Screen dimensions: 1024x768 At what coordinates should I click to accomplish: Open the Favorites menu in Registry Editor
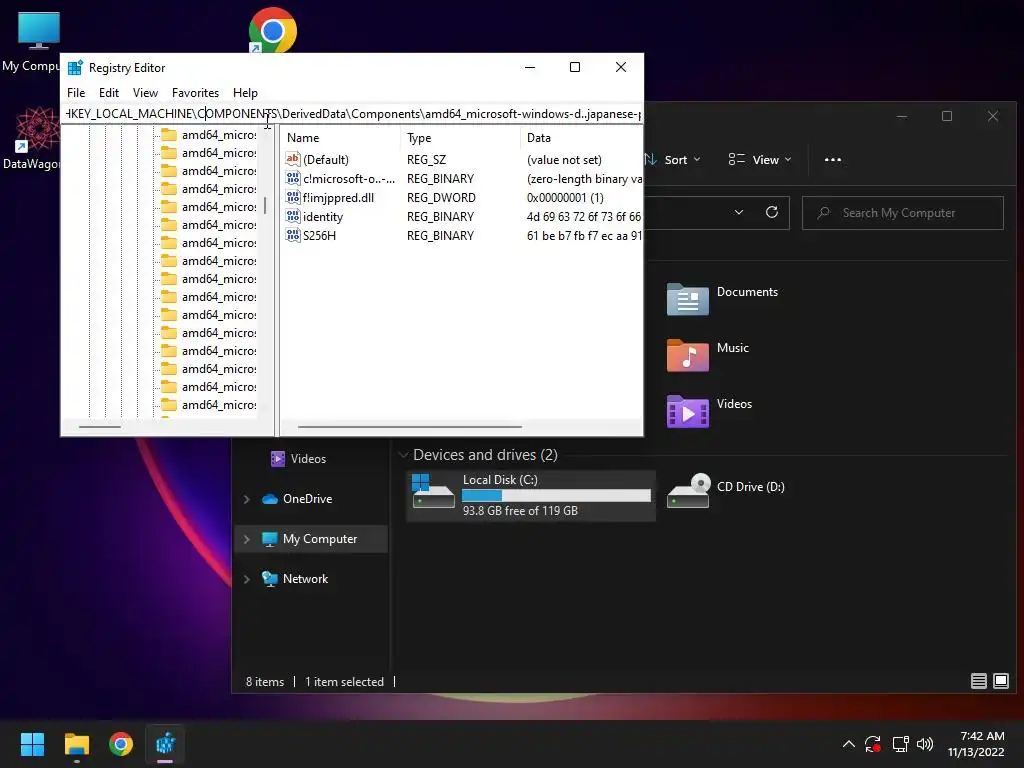click(195, 93)
